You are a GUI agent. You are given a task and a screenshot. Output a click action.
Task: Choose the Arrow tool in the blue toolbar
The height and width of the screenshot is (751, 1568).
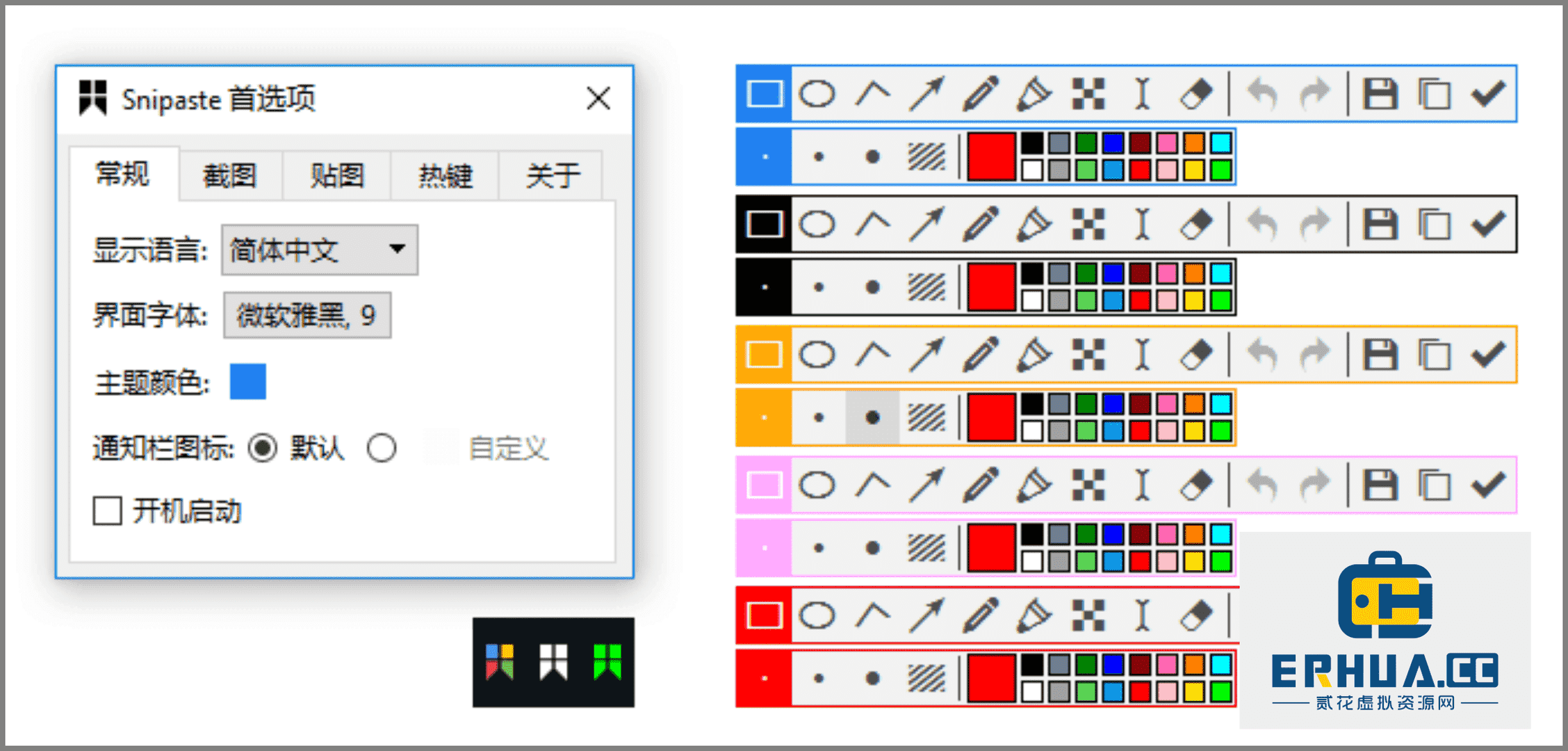(926, 94)
